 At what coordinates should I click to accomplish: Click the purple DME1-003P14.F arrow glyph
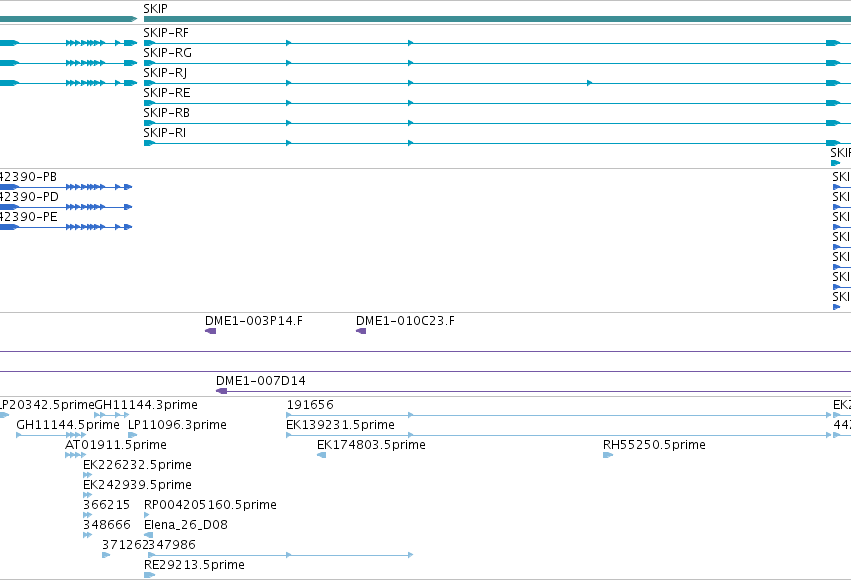211,331
